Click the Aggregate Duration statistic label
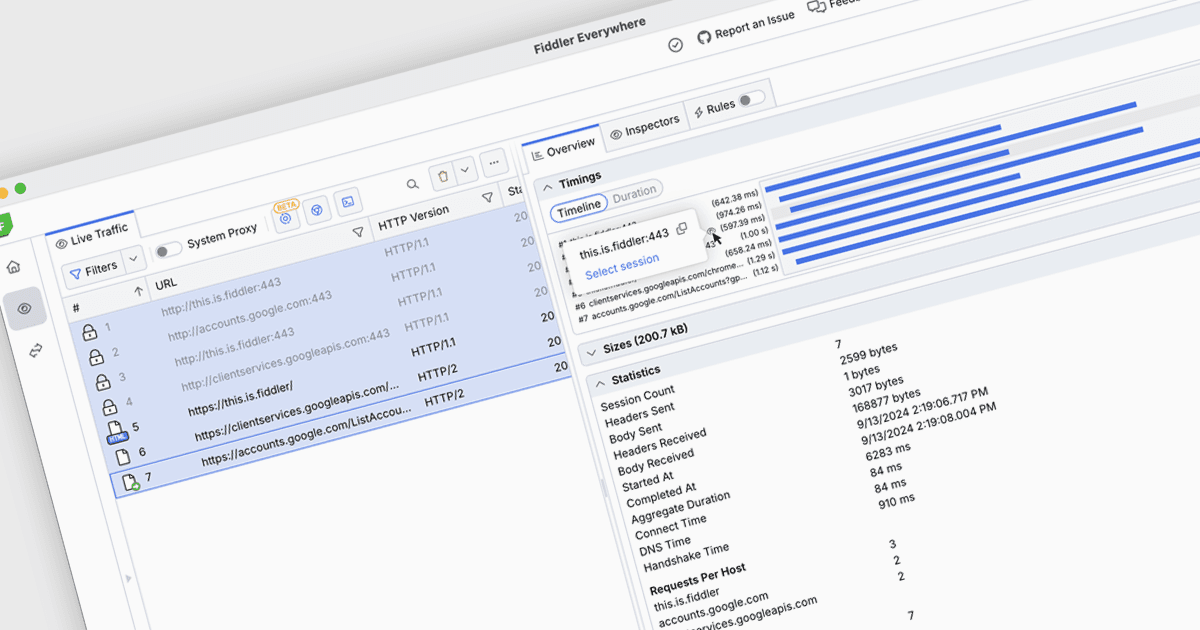Image resolution: width=1200 pixels, height=630 pixels. pos(679,505)
